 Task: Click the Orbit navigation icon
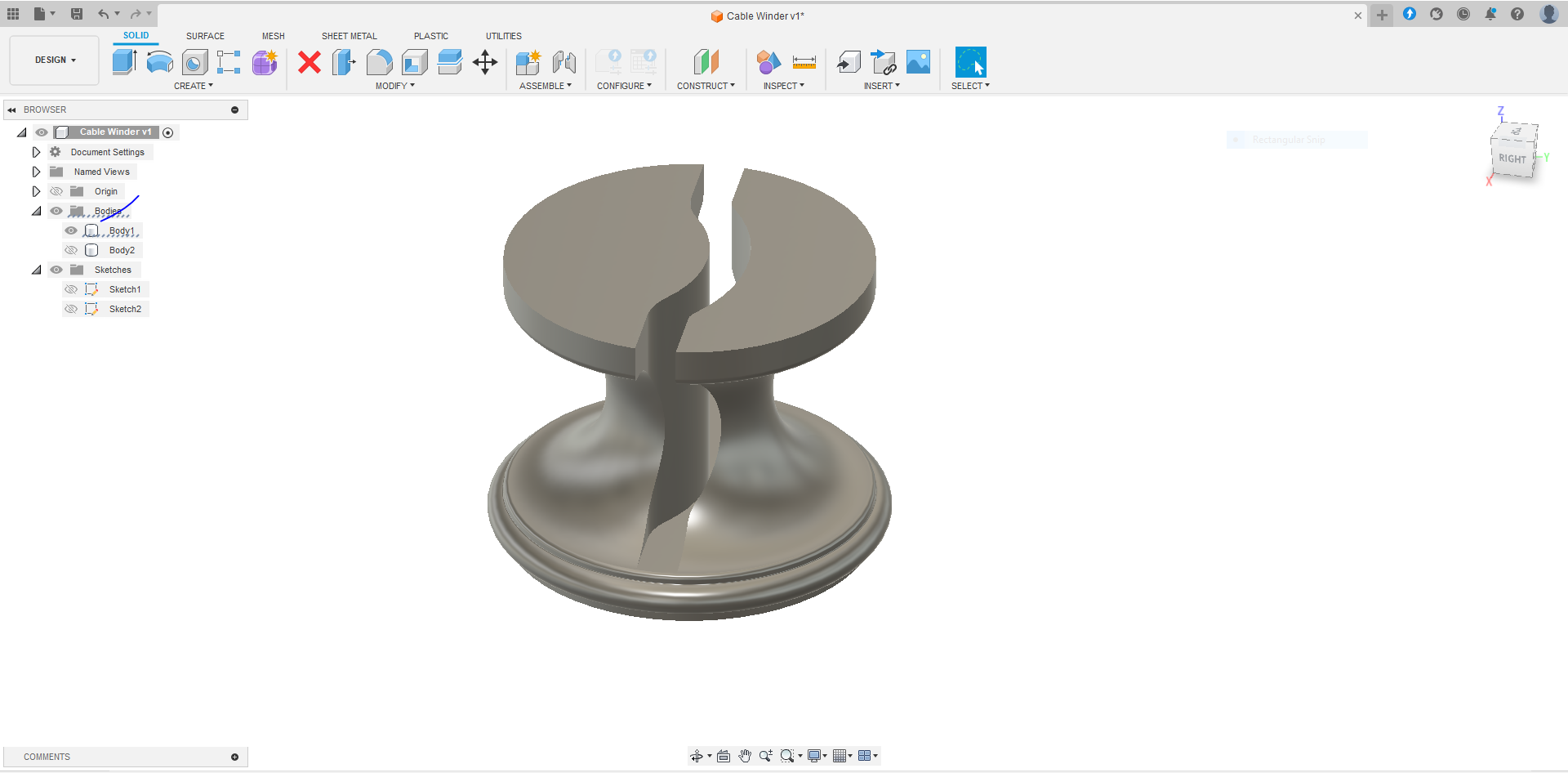point(697,756)
